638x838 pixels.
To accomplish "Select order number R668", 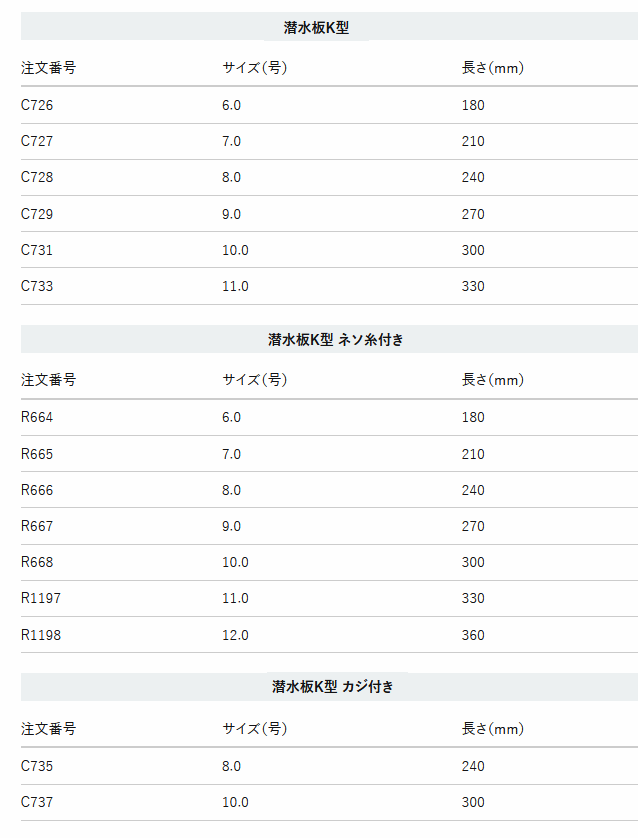I will click(37, 562).
